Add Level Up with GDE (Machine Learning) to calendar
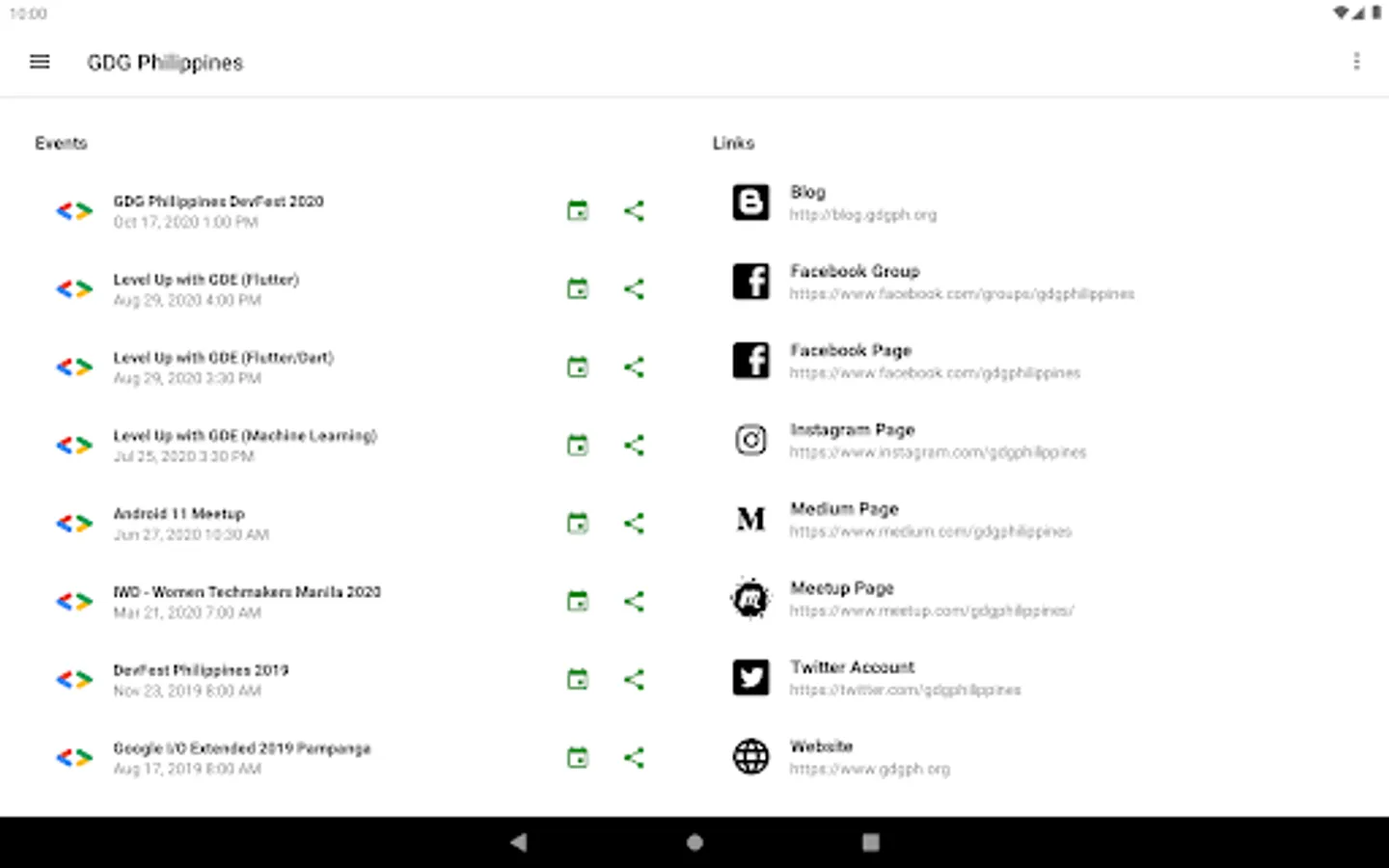Viewport: 1389px width, 868px height. 578,445
